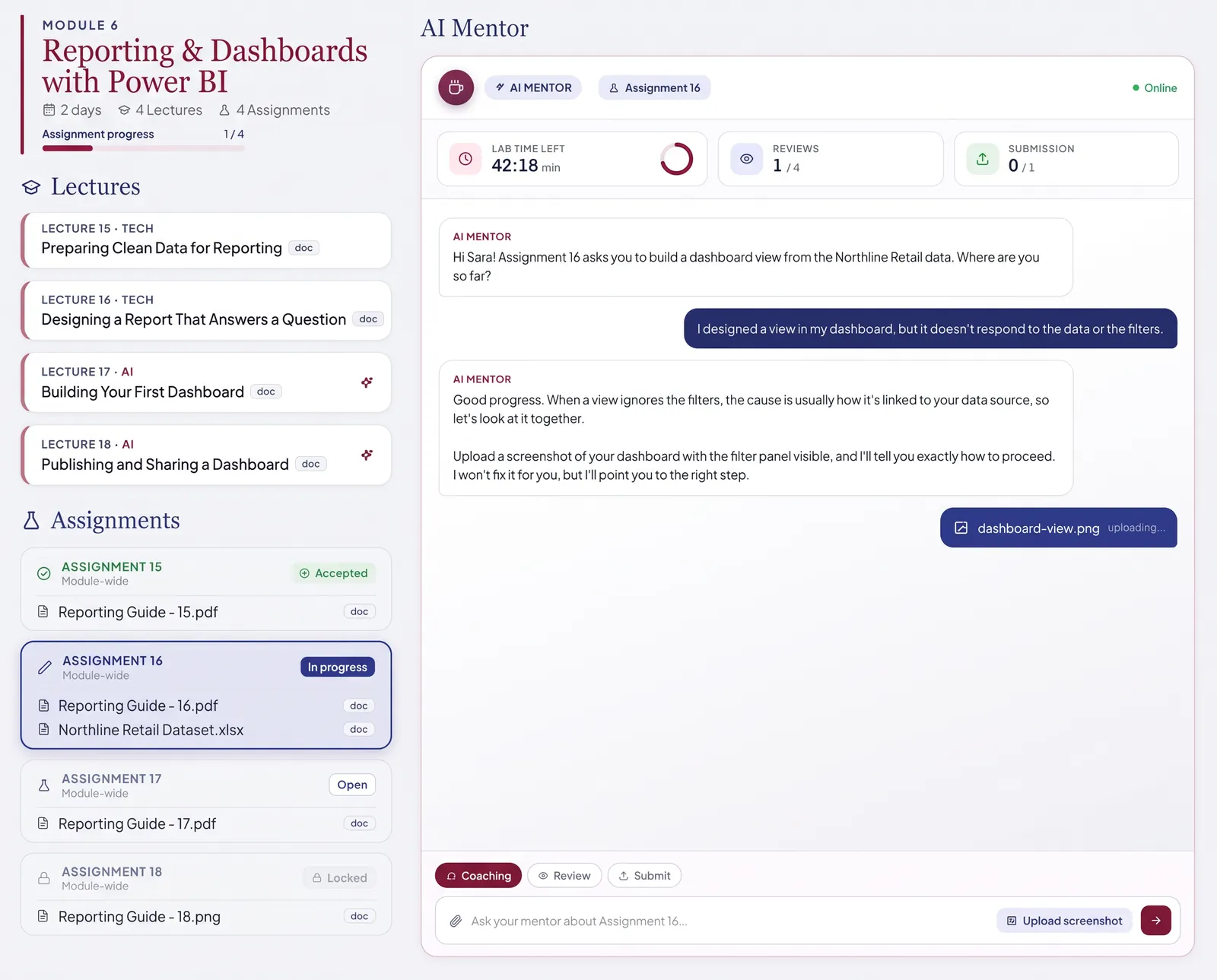Image resolution: width=1217 pixels, height=980 pixels.
Task: Click the Open badge on Assignment 17
Action: 352,785
